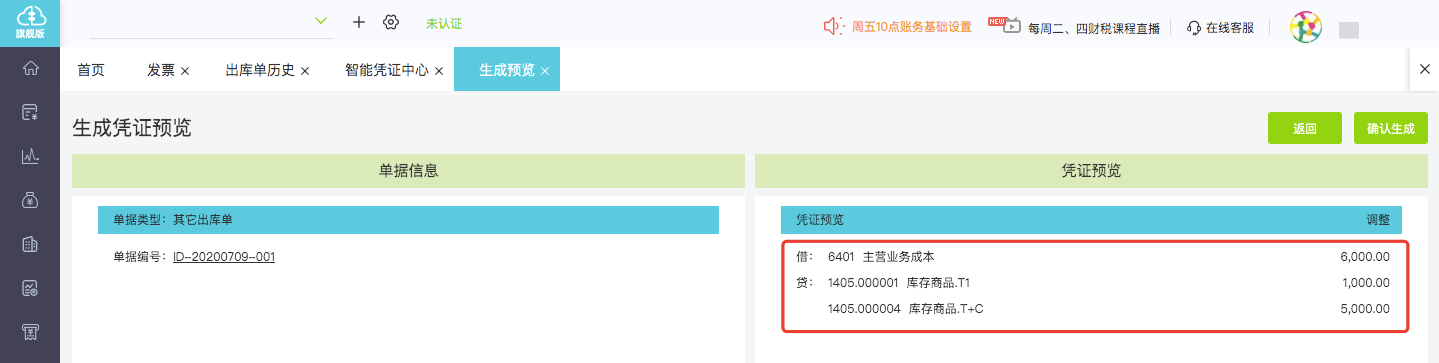1439x363 pixels.
Task: Click the 未认证 status label
Action: pyautogui.click(x=444, y=23)
